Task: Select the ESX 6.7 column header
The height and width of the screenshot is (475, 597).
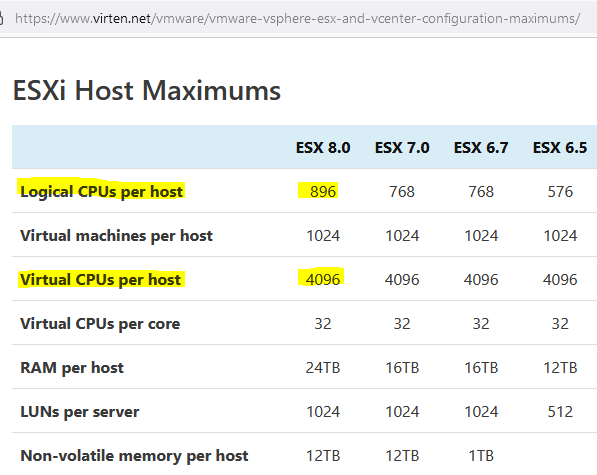Action: click(481, 148)
